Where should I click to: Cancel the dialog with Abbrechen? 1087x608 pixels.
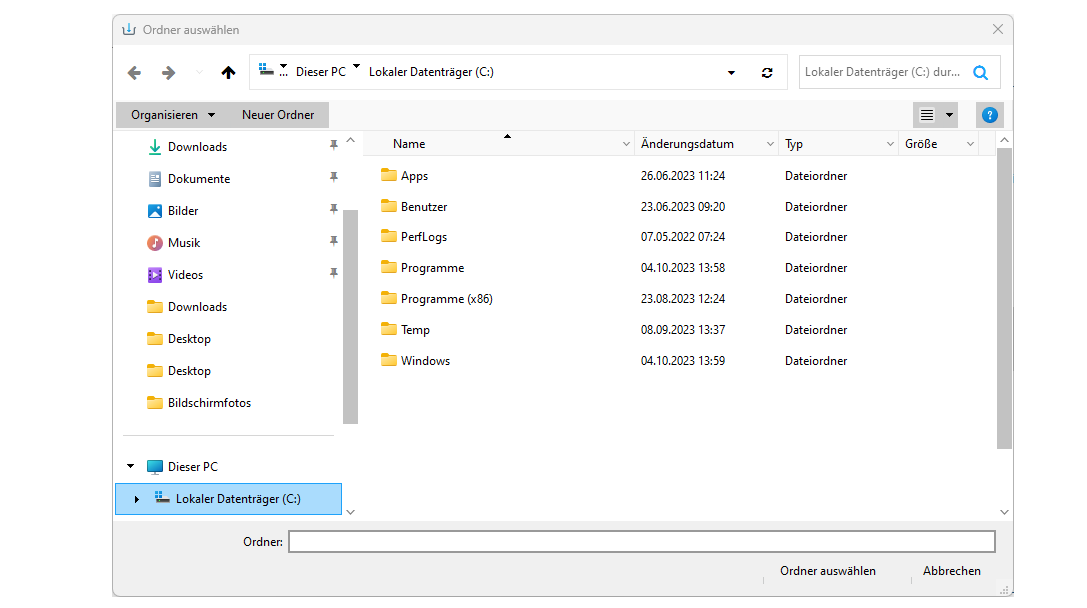click(952, 571)
